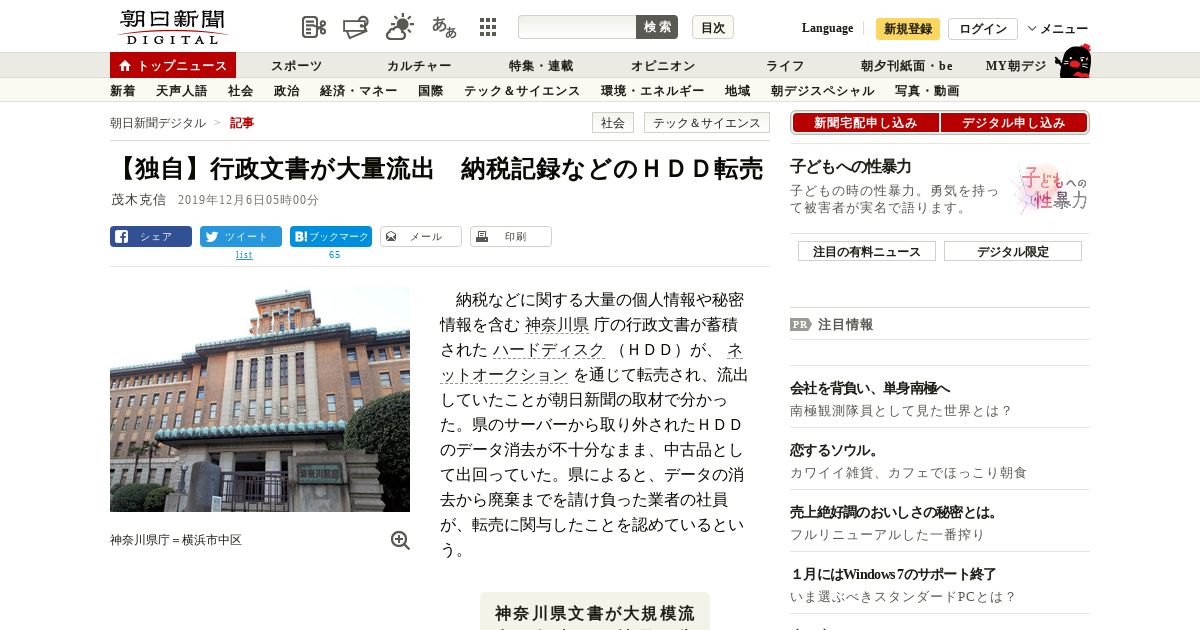The width and height of the screenshot is (1200, 630).
Task: Click 朝日新聞デジタル breadcrumb link
Action: click(158, 123)
